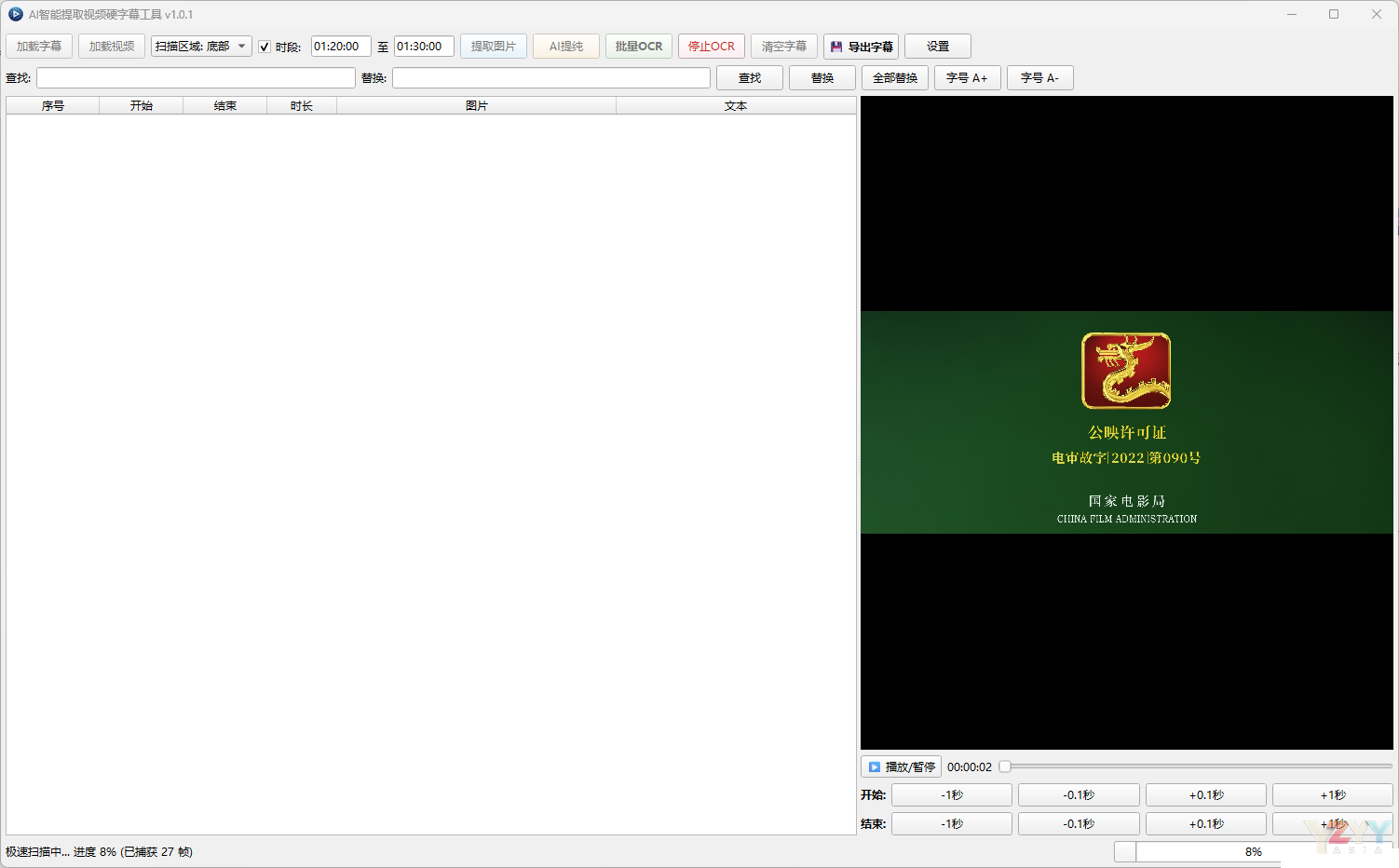This screenshot has width=1399, height=868.
Task: Click the AI提纯 button
Action: pos(566,47)
